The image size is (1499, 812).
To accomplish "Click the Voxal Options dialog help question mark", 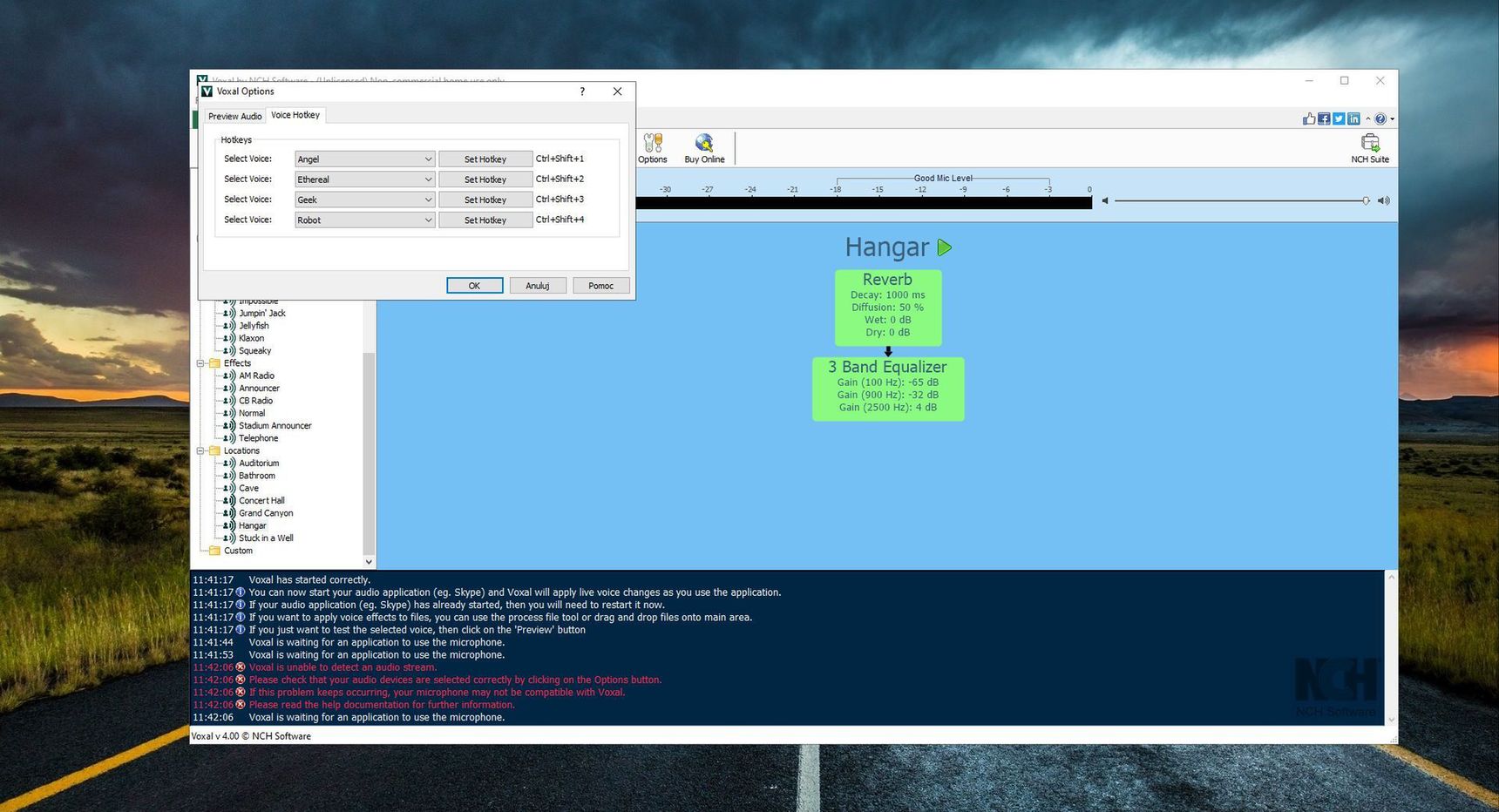I will (x=582, y=91).
